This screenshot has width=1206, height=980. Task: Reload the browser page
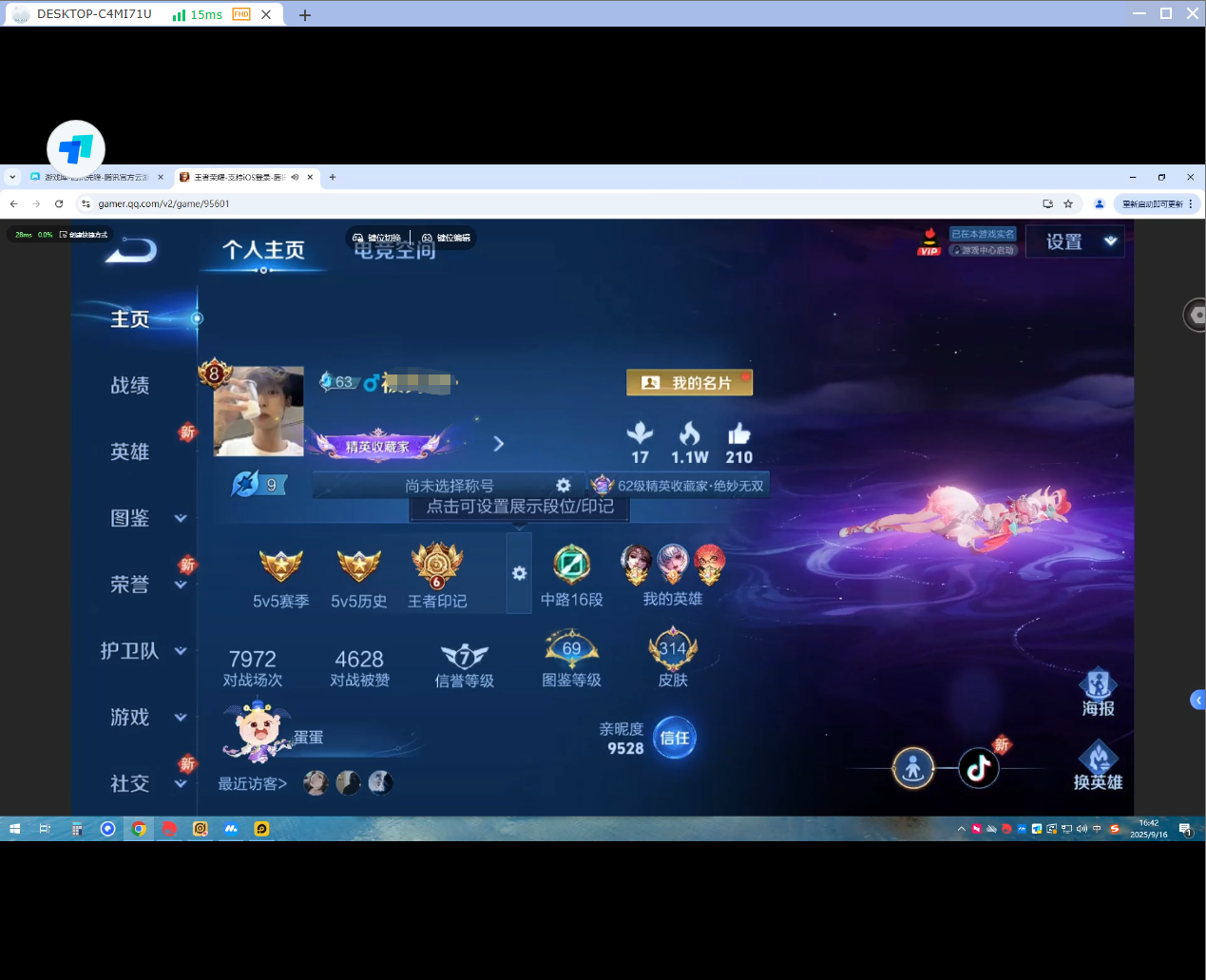point(59,203)
